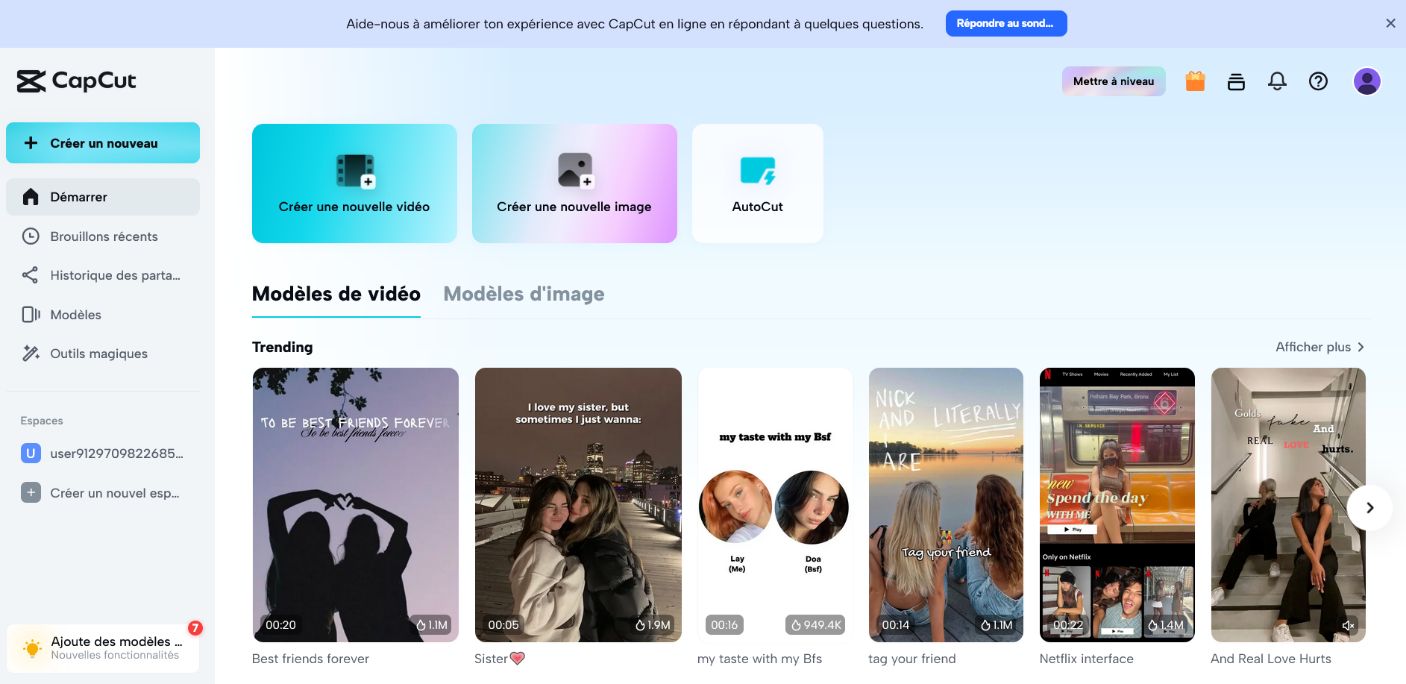The width and height of the screenshot is (1406, 684).
Task: Dismiss the survey banner with X
Action: [x=1390, y=23]
